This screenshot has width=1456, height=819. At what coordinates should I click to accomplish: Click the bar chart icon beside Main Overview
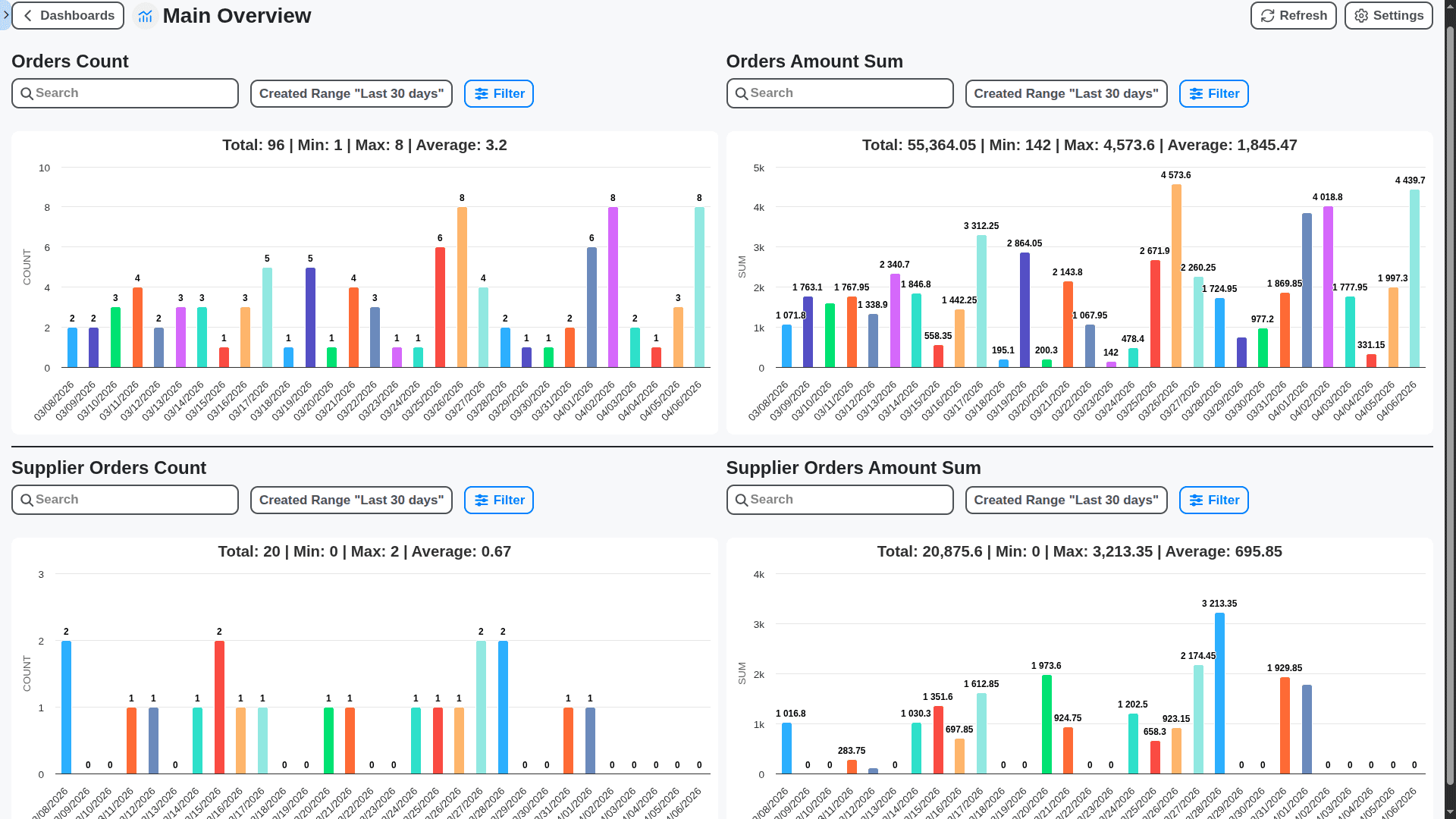pos(145,15)
